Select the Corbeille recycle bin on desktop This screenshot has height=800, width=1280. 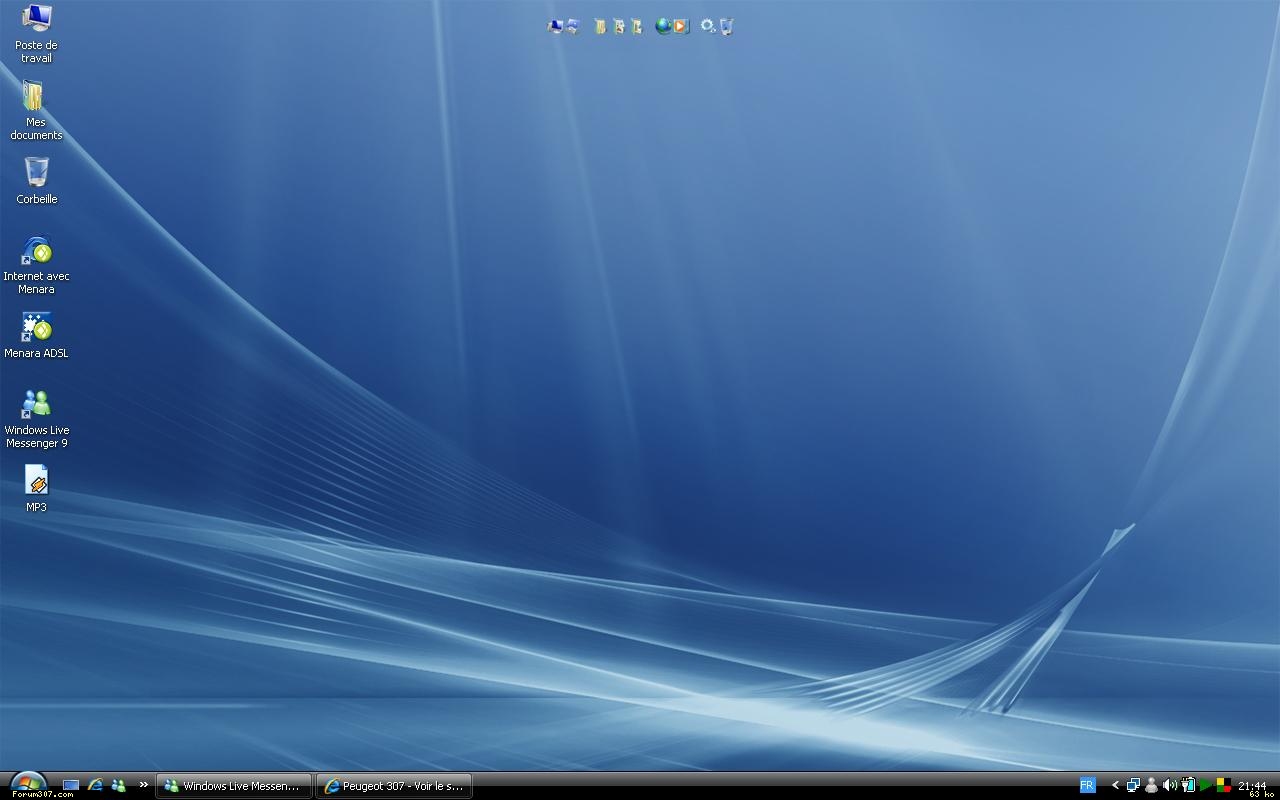tap(36, 181)
